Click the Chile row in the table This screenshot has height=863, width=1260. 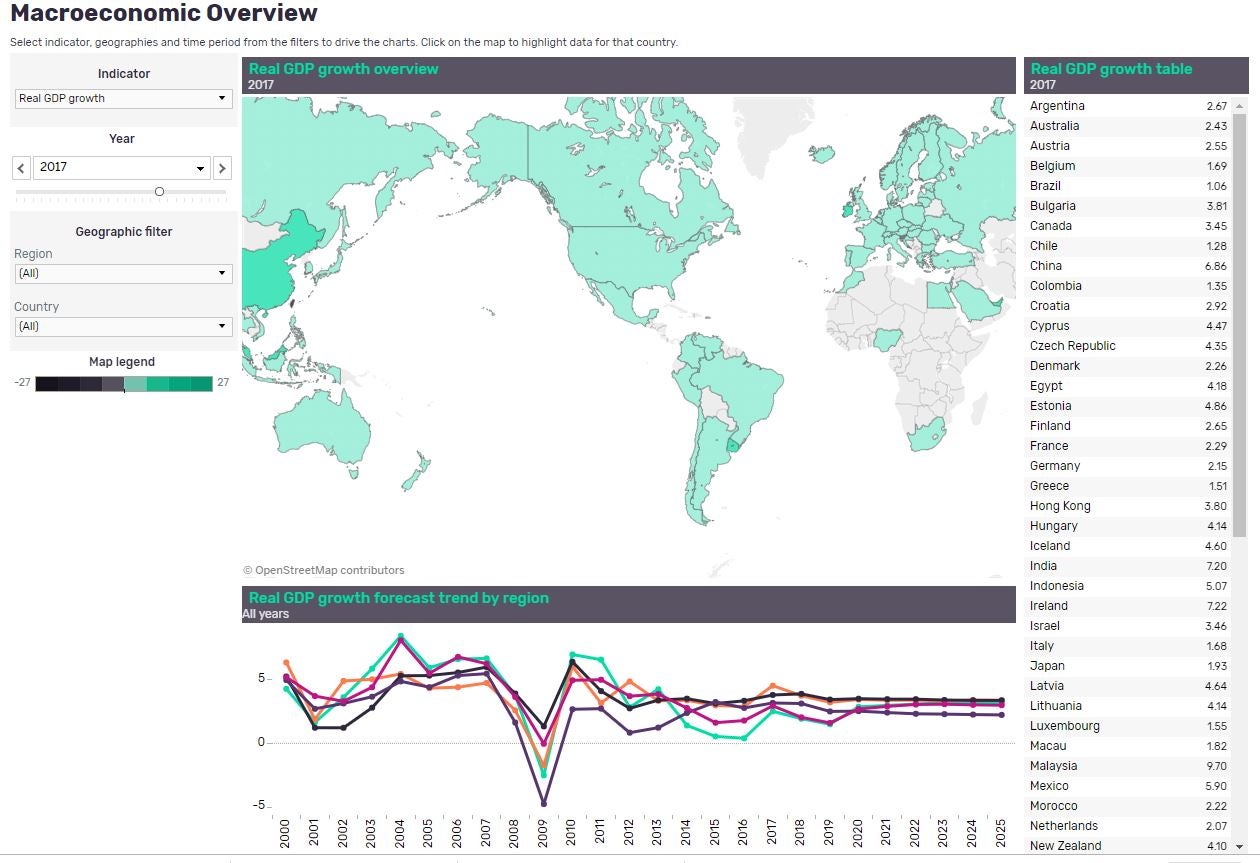[x=1128, y=246]
